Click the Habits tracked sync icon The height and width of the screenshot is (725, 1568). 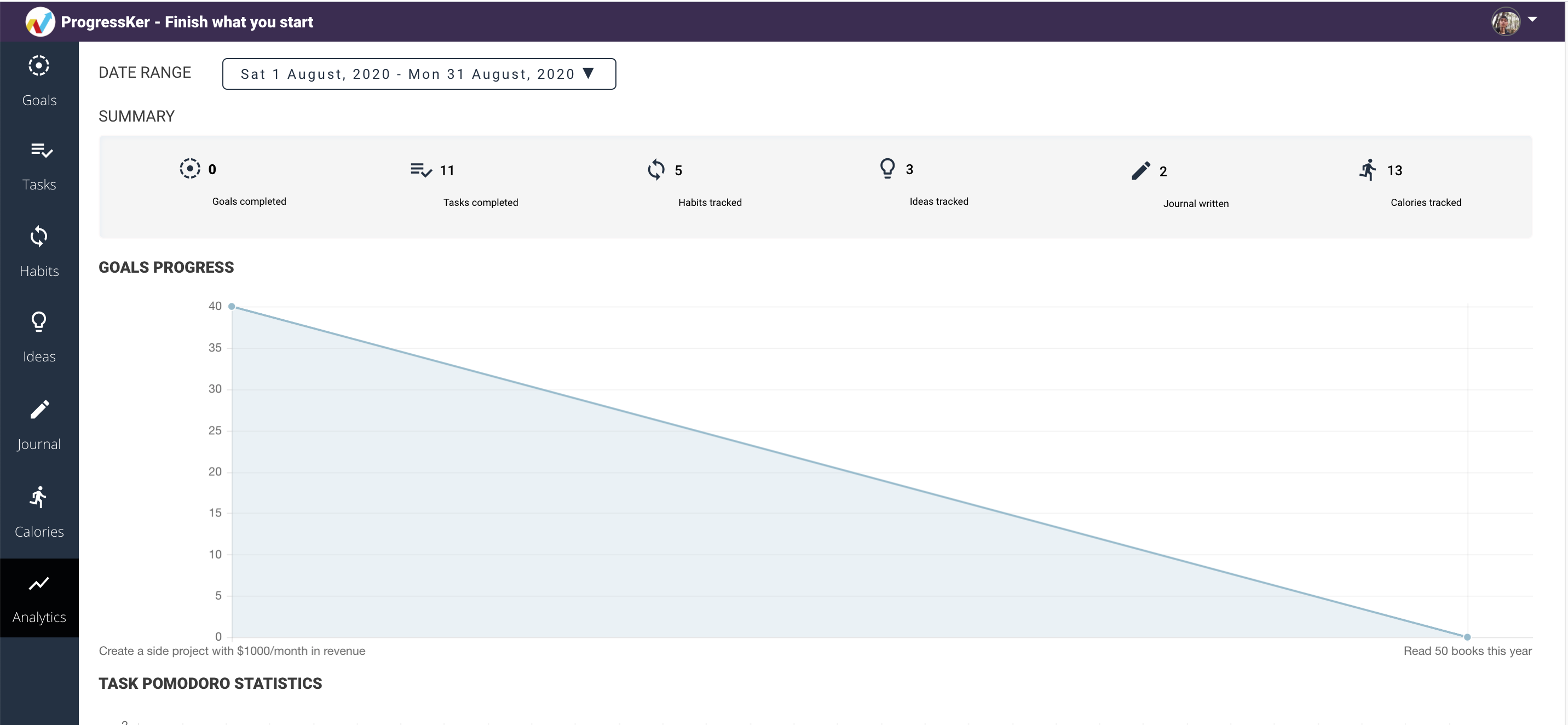tap(655, 170)
